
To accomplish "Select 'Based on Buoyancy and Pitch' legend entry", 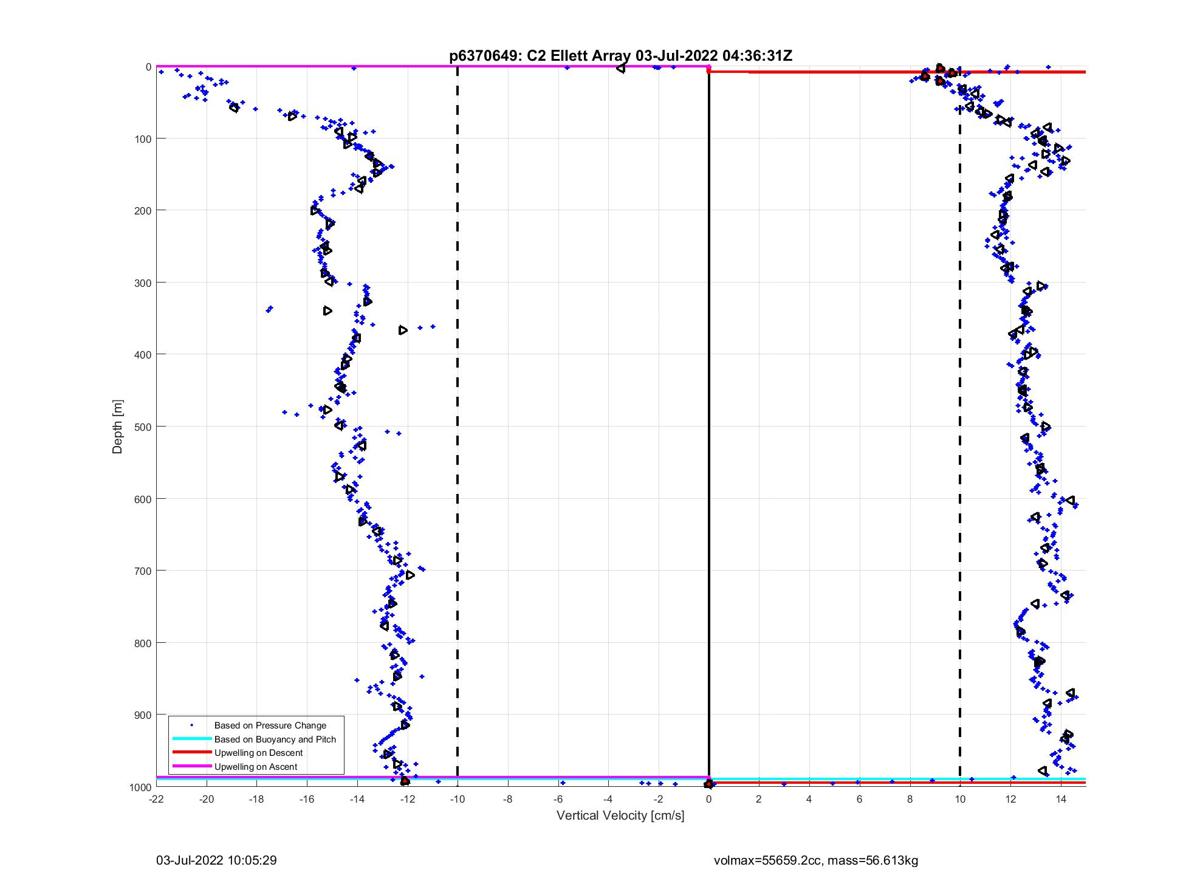I will click(275, 739).
